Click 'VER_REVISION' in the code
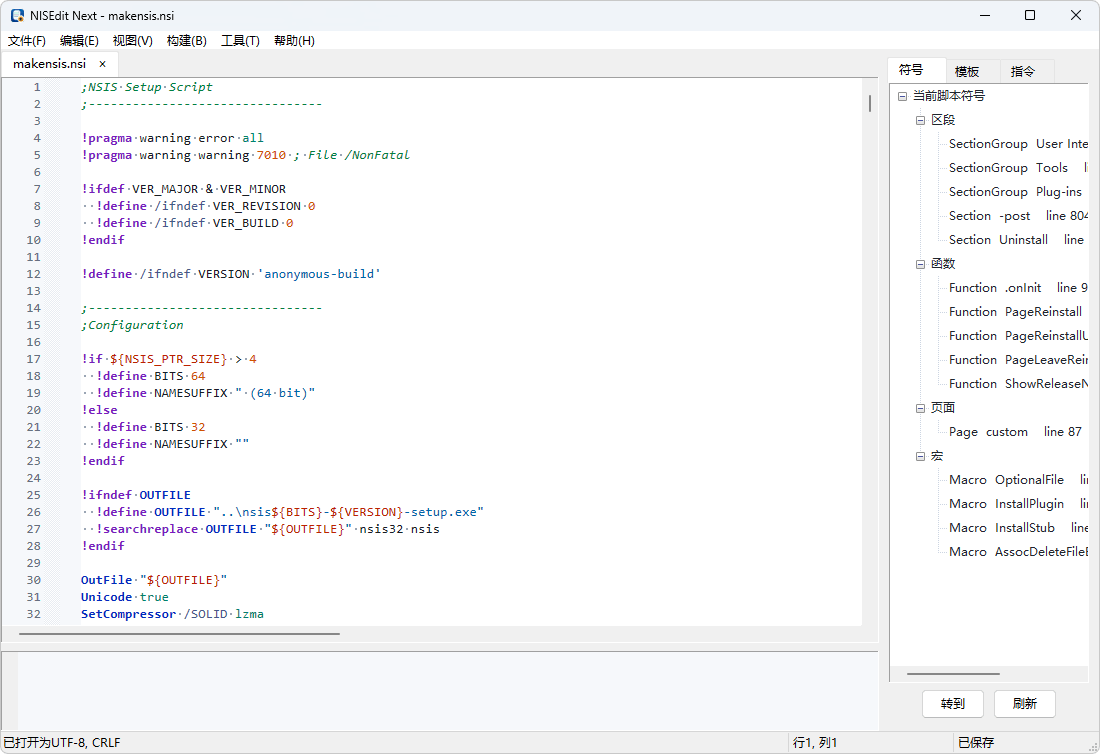The width and height of the screenshot is (1100, 754). [x=257, y=206]
